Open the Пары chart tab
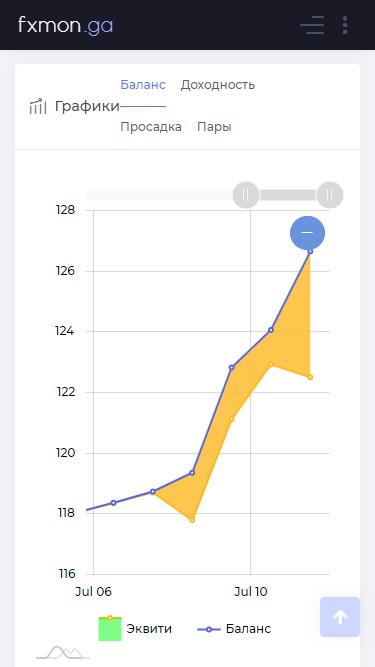Viewport: 375px width, 667px height. pyautogui.click(x=214, y=127)
